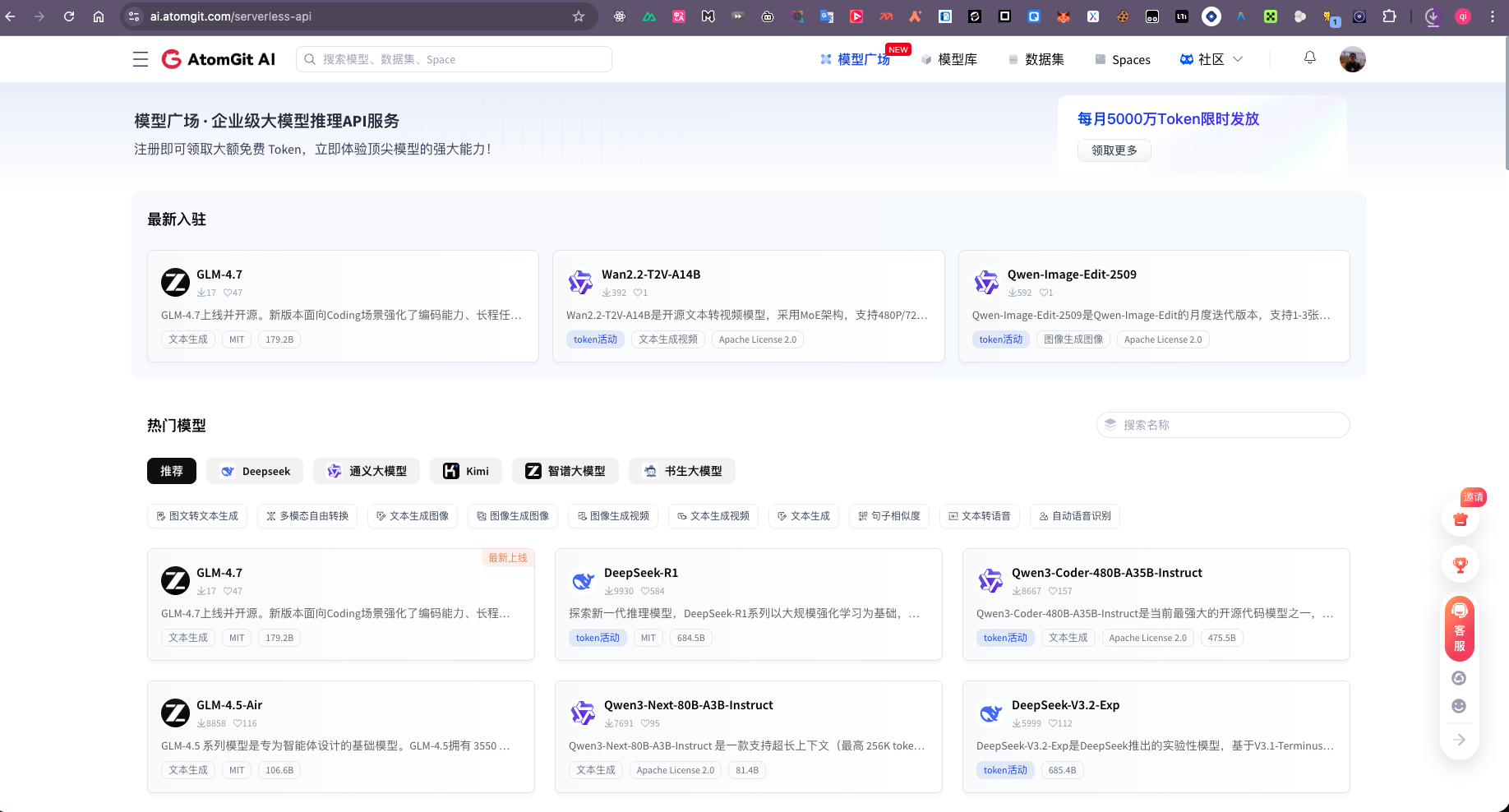Go to browser home page icon
This screenshot has width=1509, height=812.
click(x=99, y=16)
